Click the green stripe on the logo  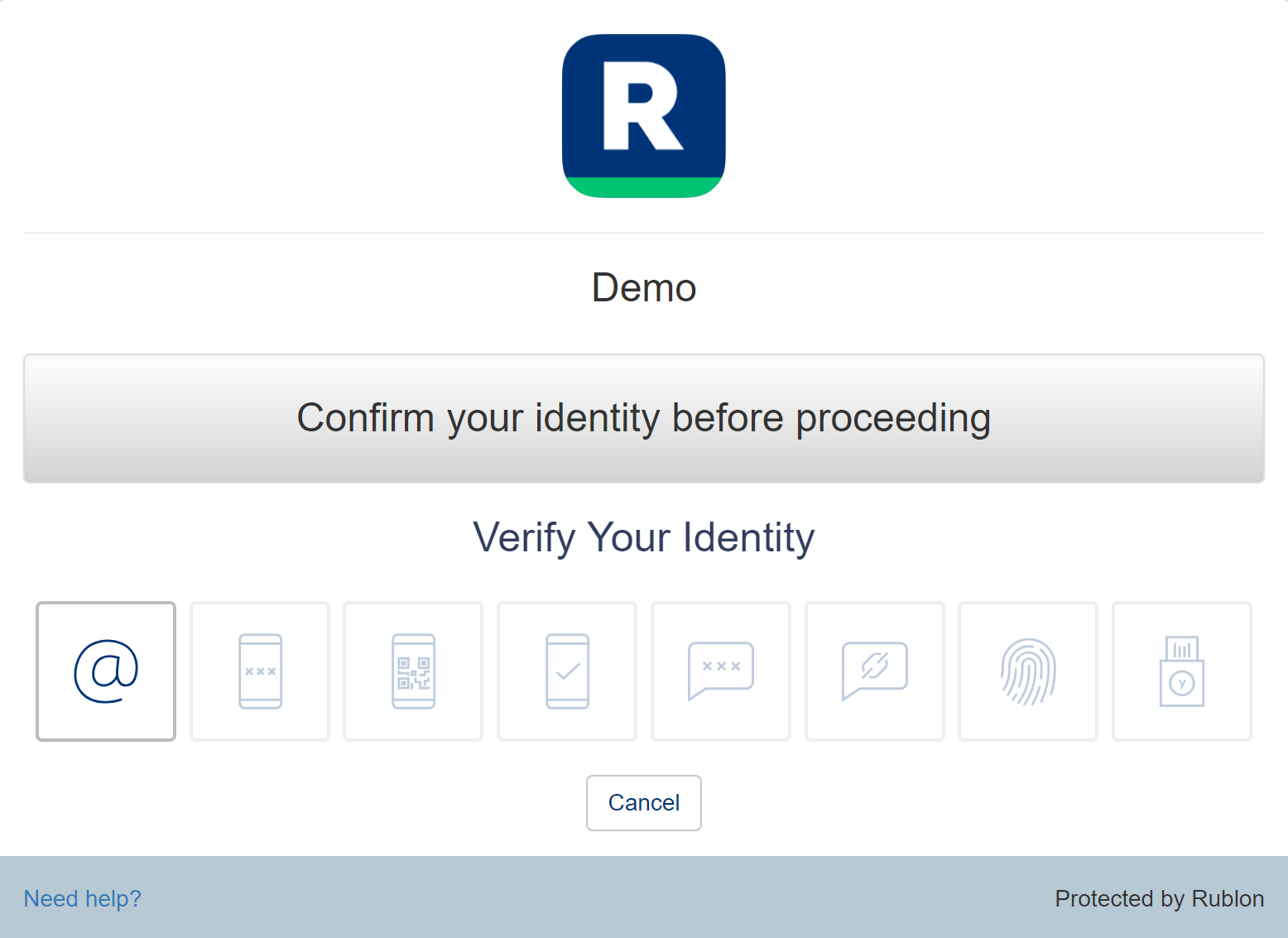point(644,187)
